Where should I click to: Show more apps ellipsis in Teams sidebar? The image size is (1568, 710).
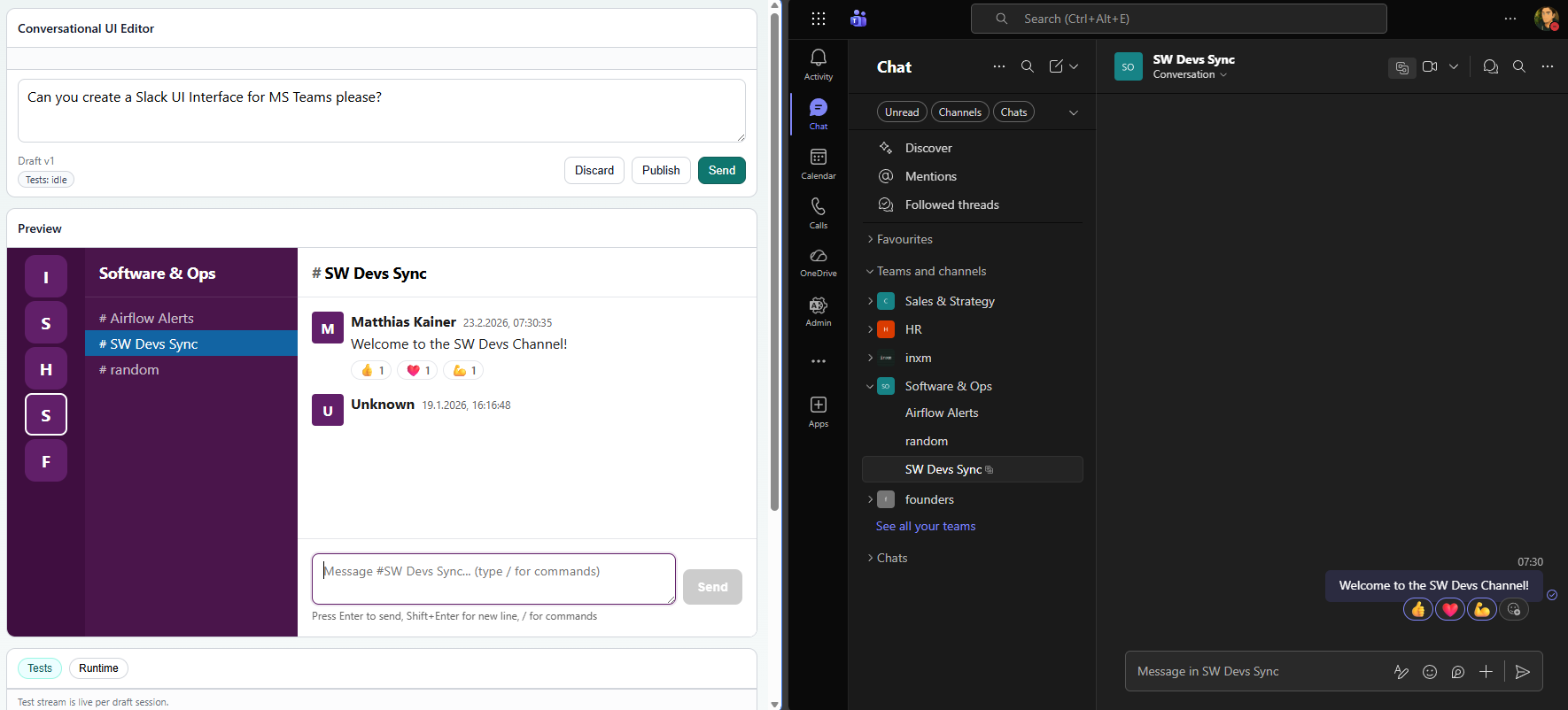point(818,361)
